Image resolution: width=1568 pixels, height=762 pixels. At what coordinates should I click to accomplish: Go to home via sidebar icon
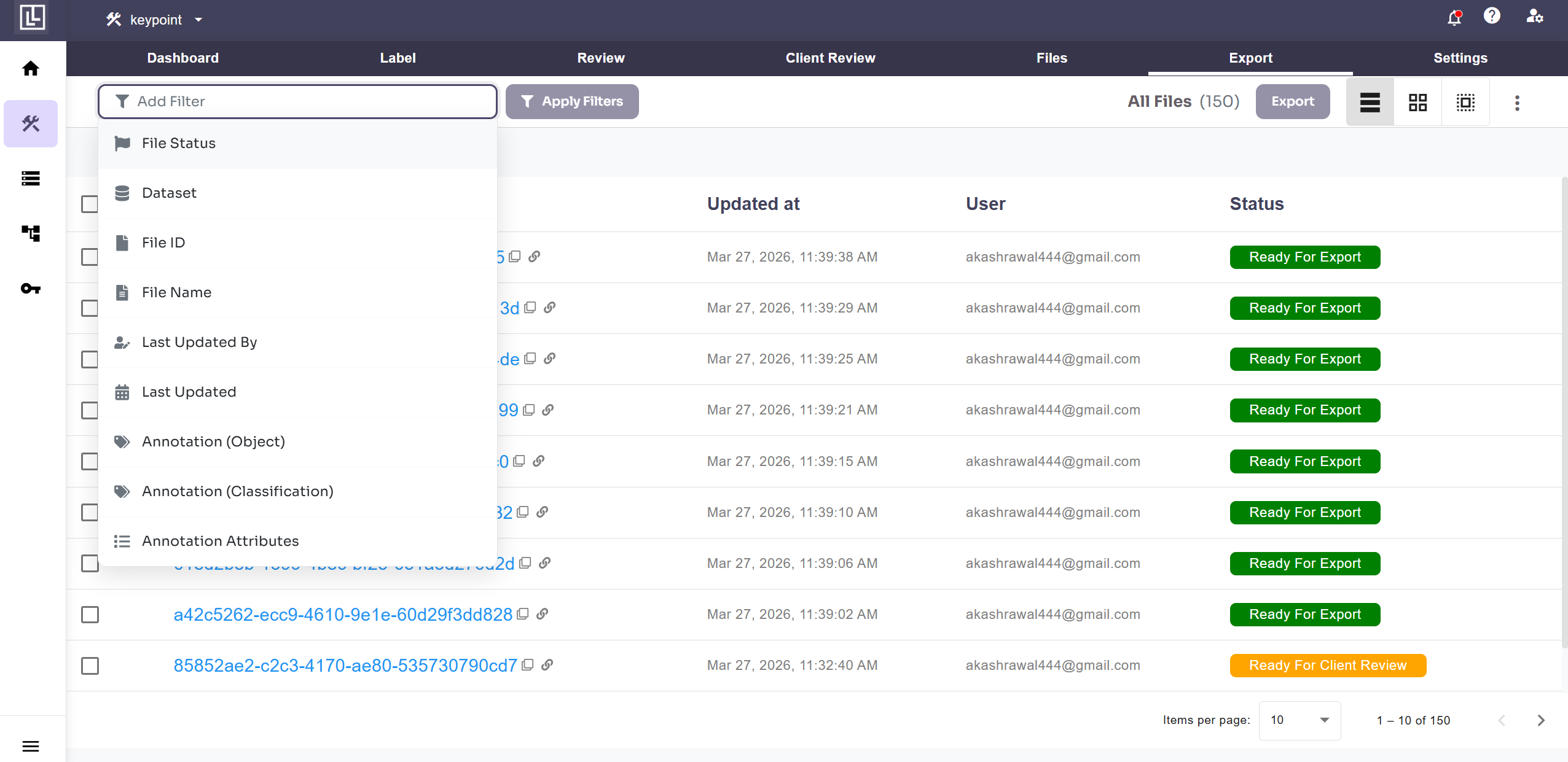click(x=31, y=68)
